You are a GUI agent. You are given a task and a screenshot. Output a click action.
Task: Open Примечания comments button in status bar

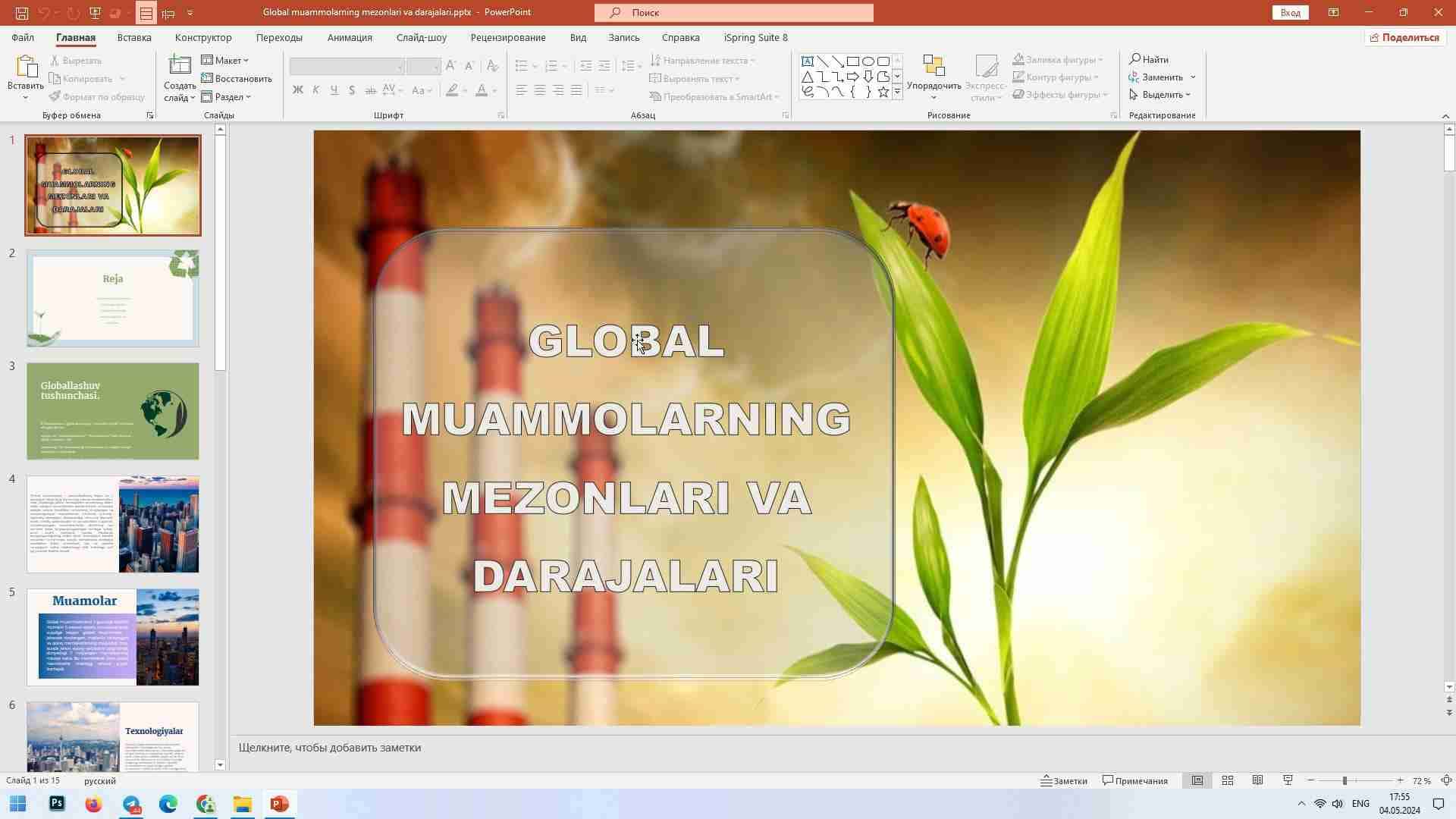(1135, 781)
